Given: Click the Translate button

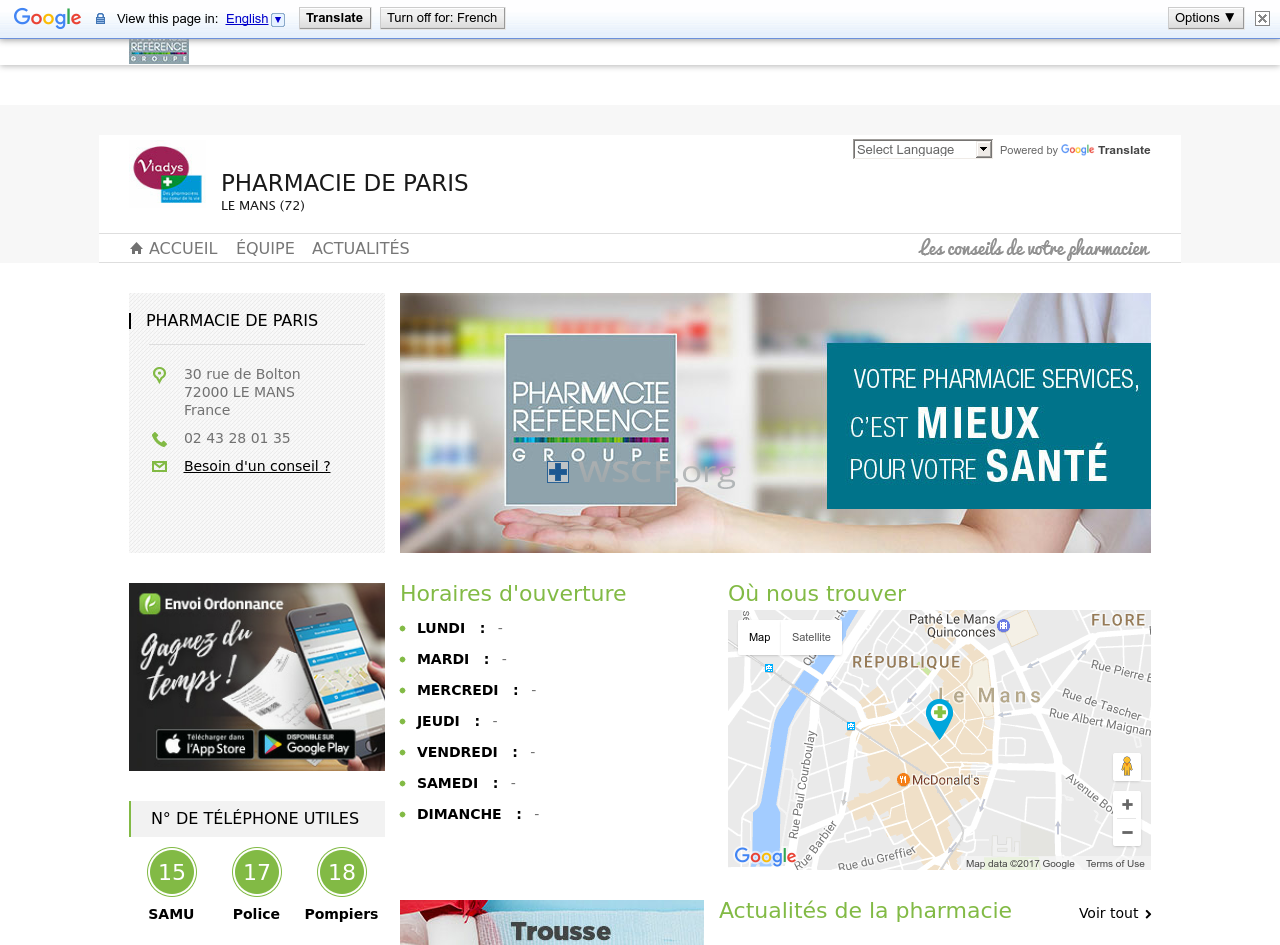Looking at the screenshot, I should (x=335, y=18).
